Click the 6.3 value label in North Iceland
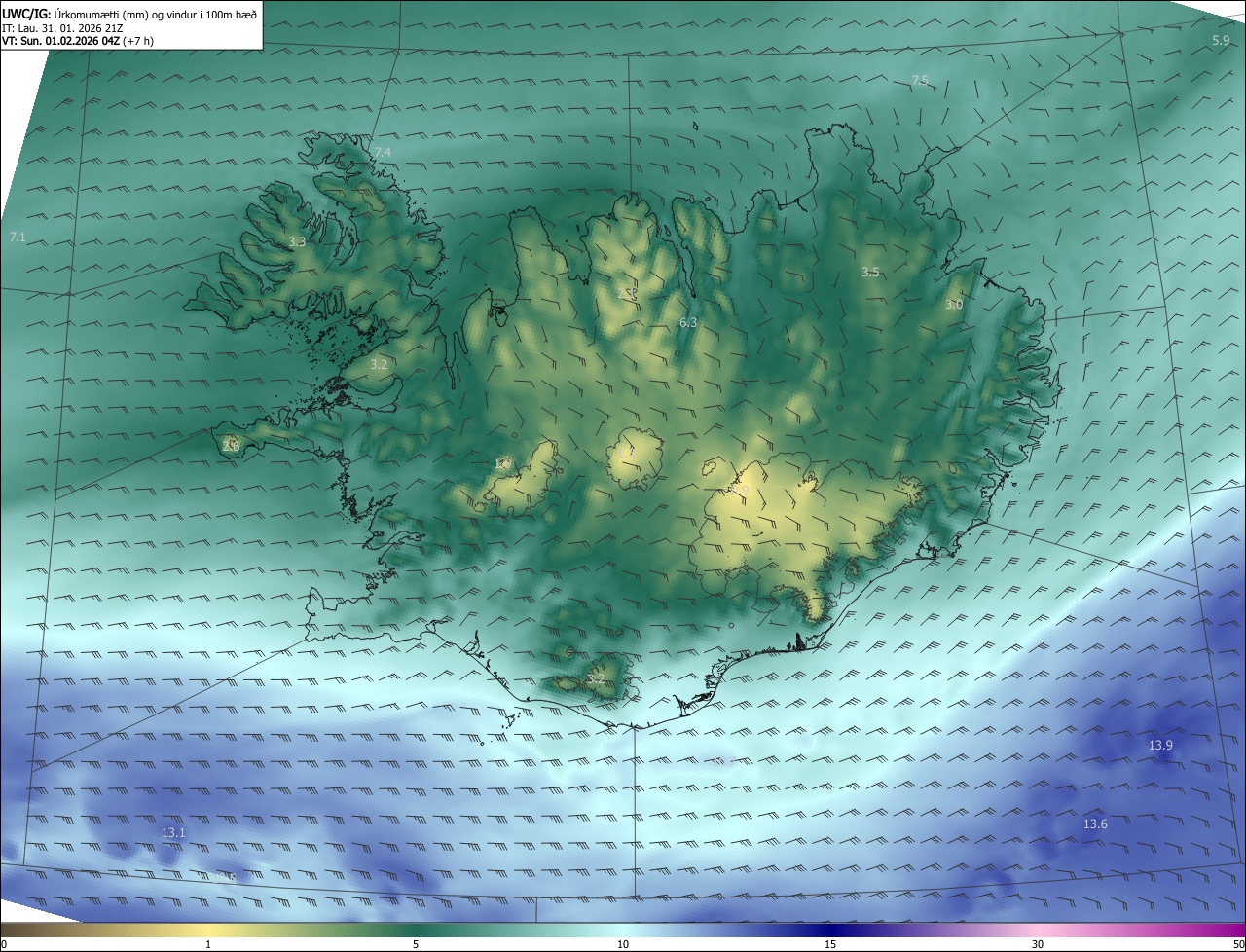 pos(688,322)
